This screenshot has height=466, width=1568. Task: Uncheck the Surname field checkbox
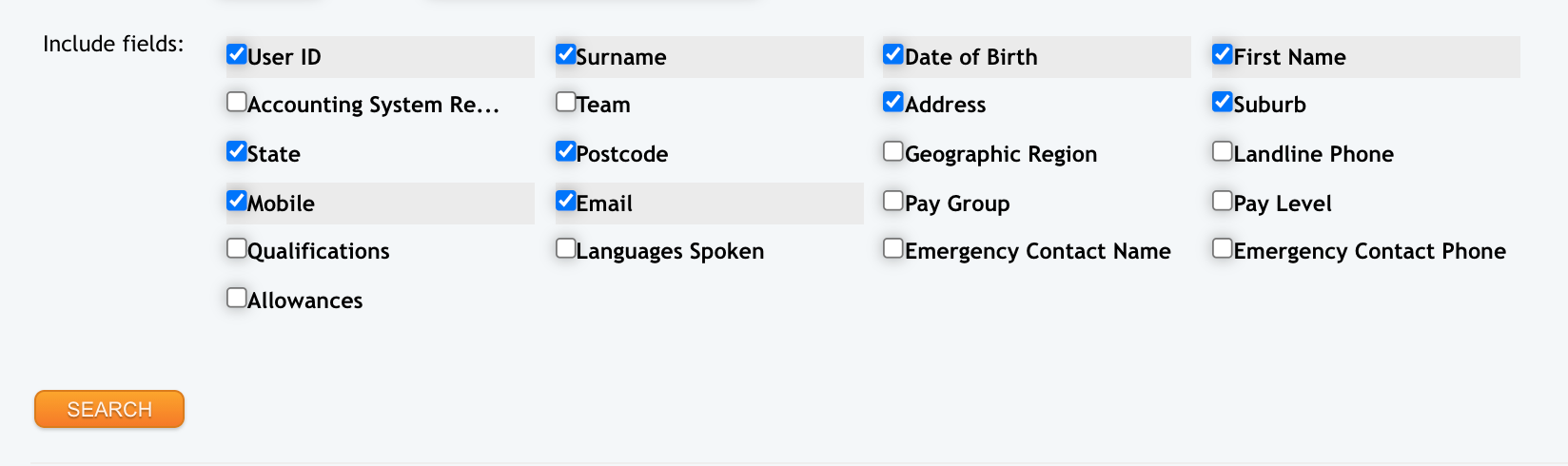(566, 54)
